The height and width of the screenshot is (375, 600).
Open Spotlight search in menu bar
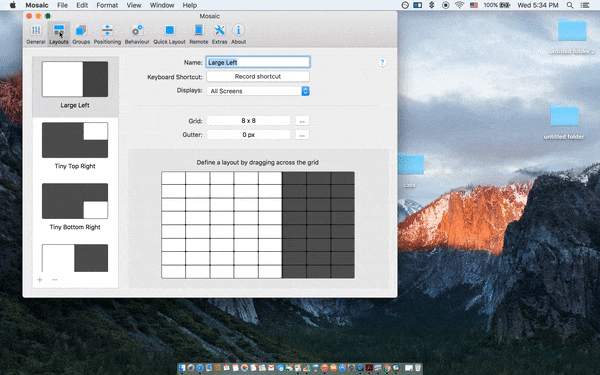(570, 5)
